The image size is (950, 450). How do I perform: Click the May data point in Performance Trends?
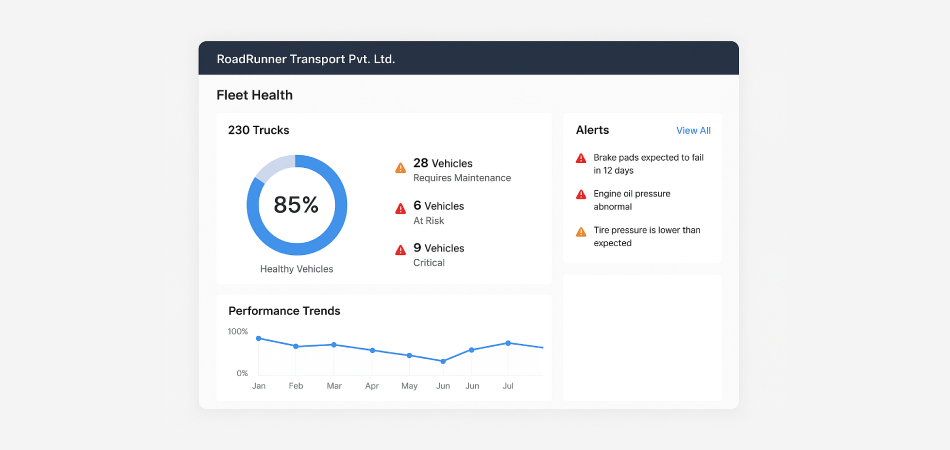pos(409,355)
